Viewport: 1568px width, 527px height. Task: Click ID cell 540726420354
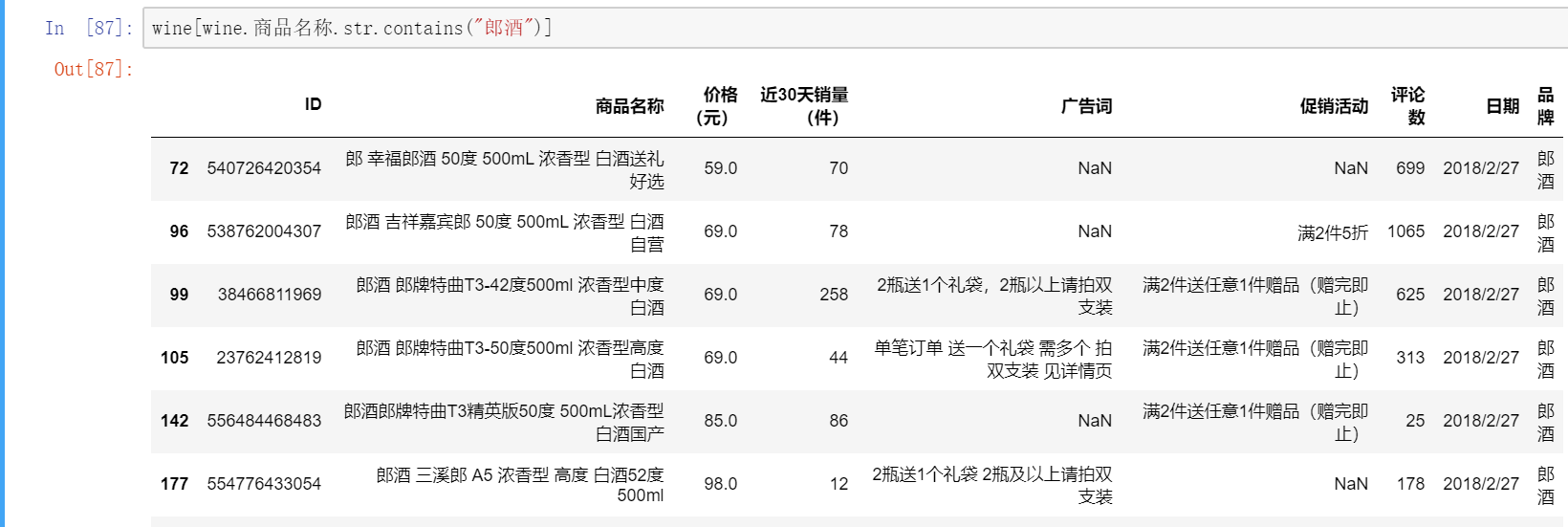coord(264,168)
